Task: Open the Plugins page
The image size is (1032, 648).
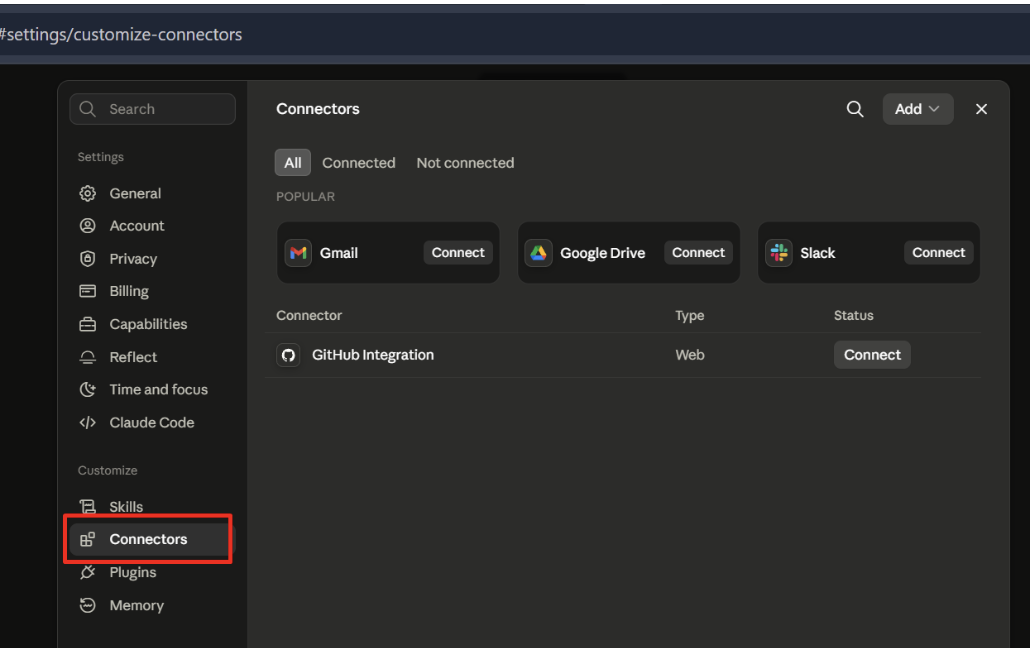Action: [x=153, y=572]
